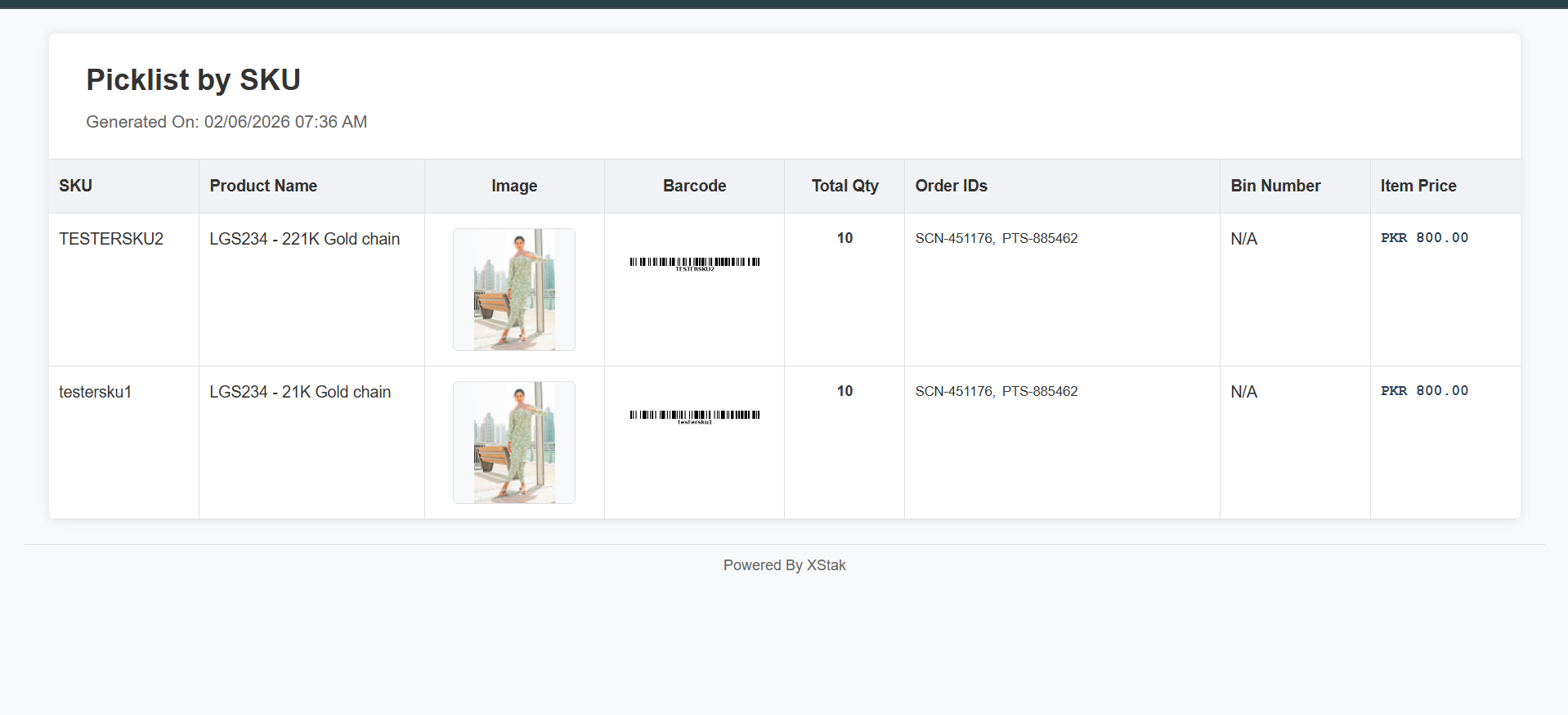Click the TESTERSKU2 product image thumbnail
1568x715 pixels.
(514, 290)
